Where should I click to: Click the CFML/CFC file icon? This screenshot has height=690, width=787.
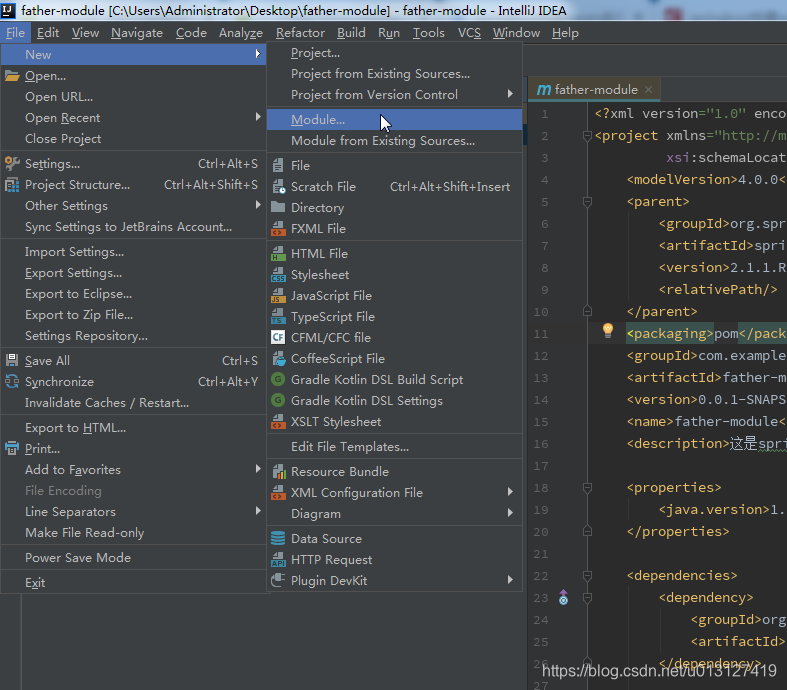tap(278, 337)
